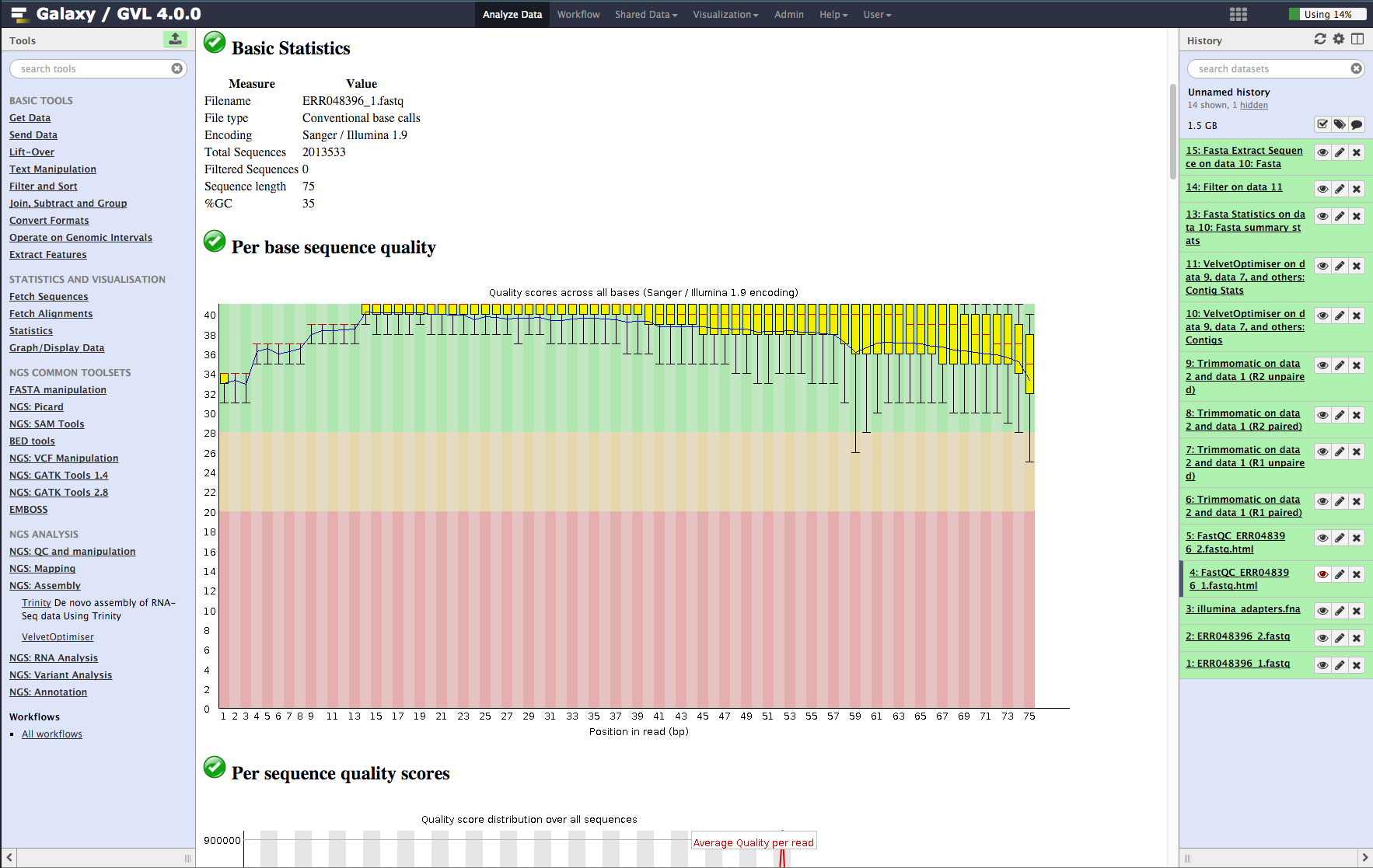This screenshot has width=1373, height=868.
Task: Expand the Visualization dropdown menu
Action: [725, 14]
